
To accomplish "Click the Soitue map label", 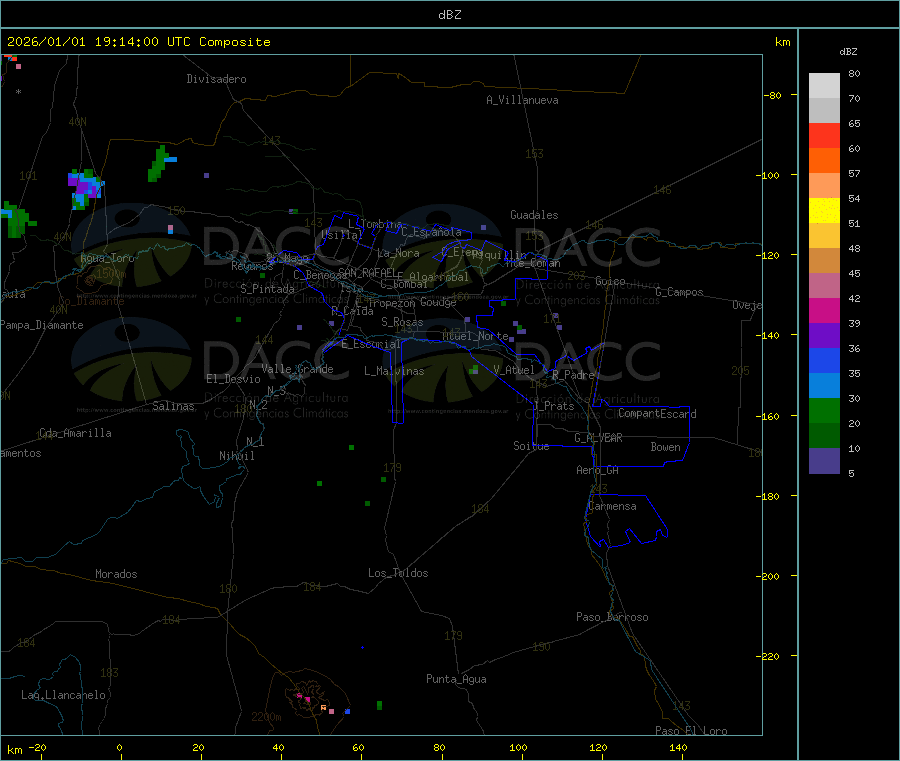I will click(x=531, y=446).
